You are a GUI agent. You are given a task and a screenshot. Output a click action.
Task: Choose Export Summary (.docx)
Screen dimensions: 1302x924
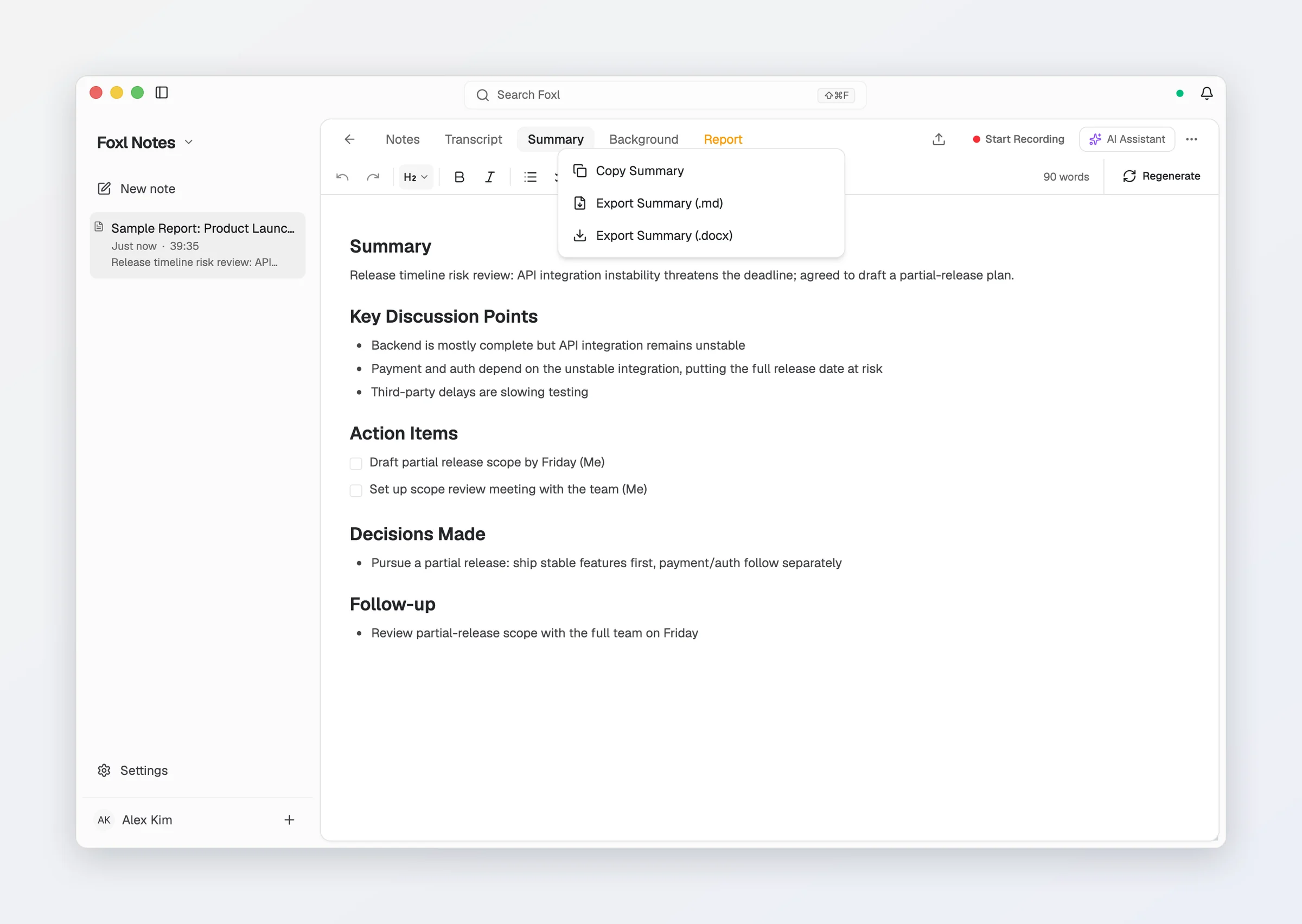(701, 235)
